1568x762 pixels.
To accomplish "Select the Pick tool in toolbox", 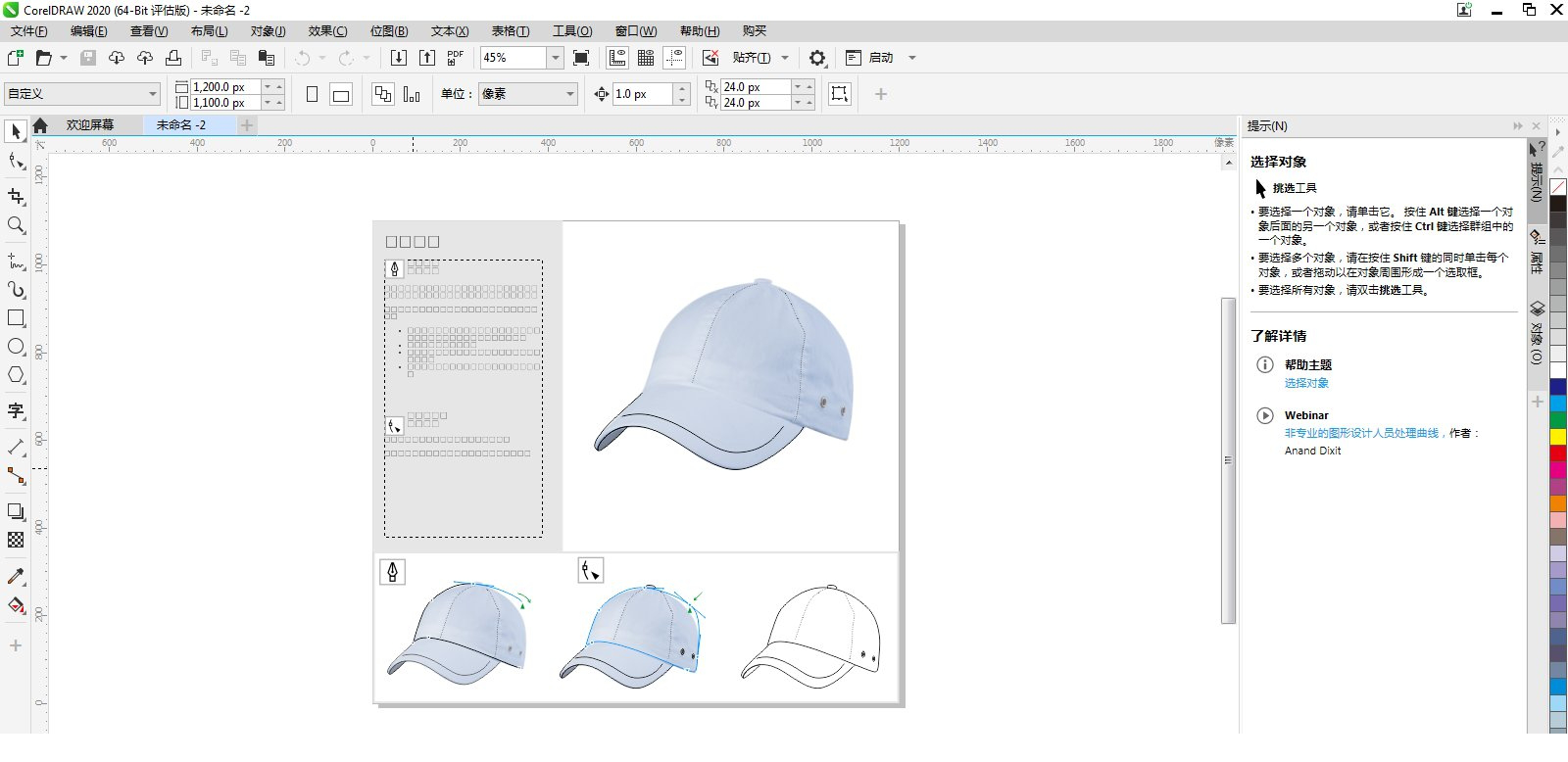I will coord(16,131).
